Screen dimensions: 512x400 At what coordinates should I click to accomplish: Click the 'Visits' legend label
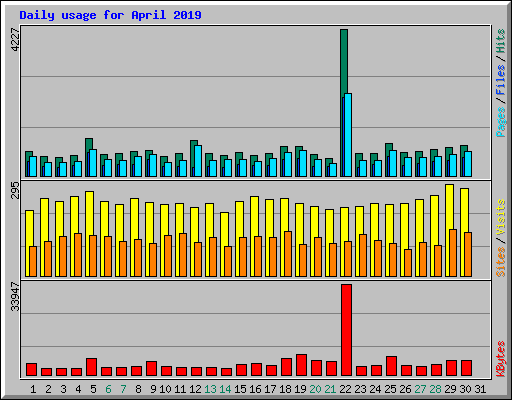coord(501,217)
